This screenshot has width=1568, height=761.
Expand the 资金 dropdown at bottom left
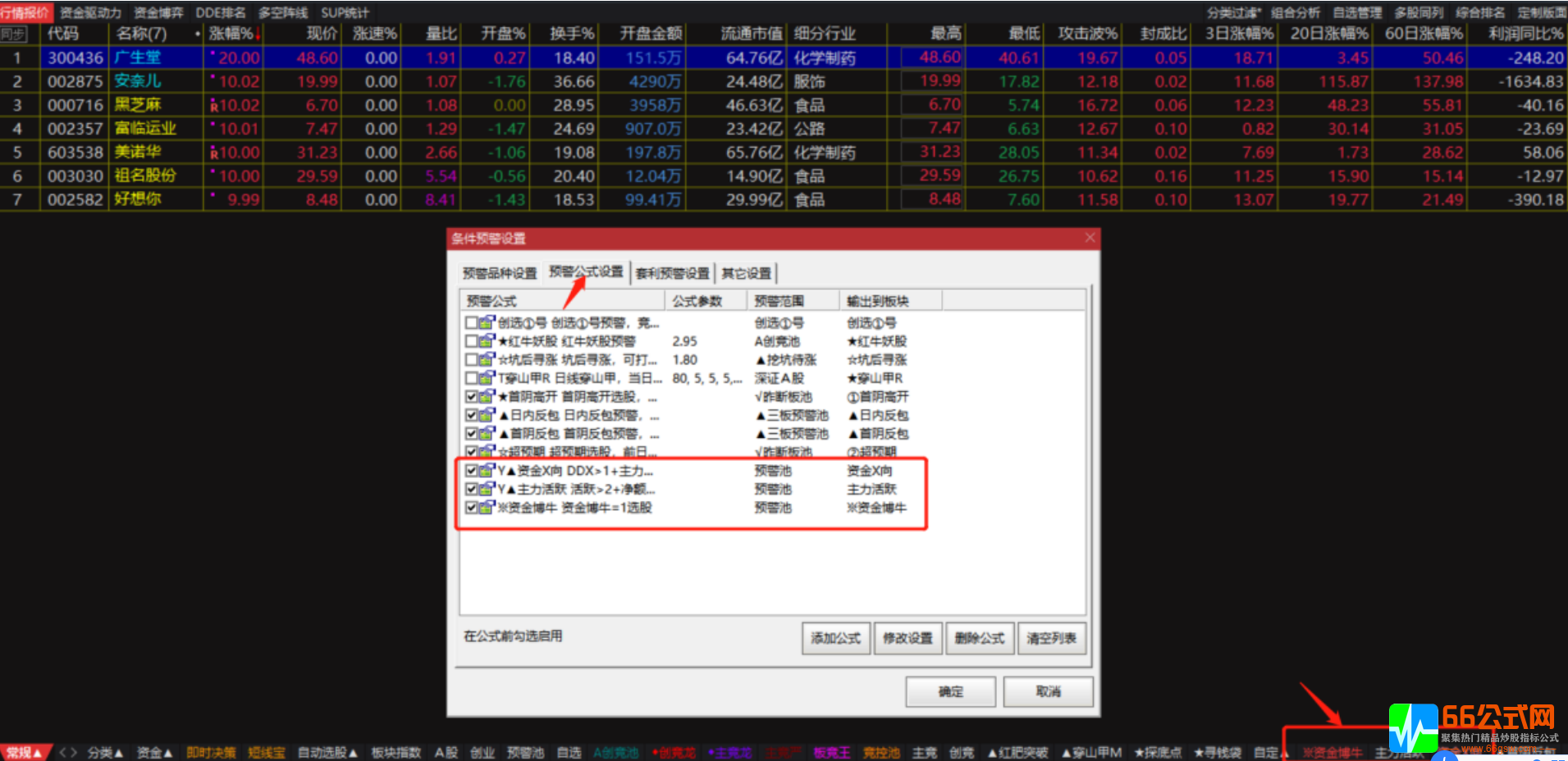(153, 751)
